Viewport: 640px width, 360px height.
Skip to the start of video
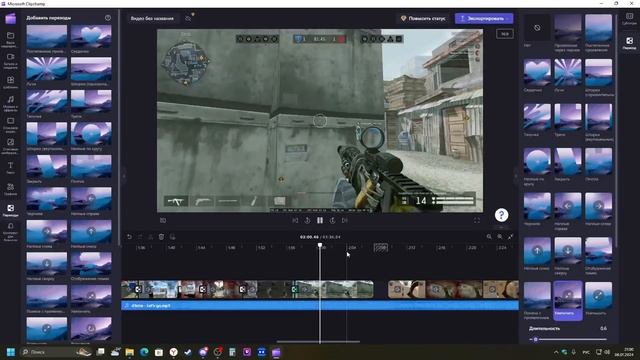click(295, 220)
